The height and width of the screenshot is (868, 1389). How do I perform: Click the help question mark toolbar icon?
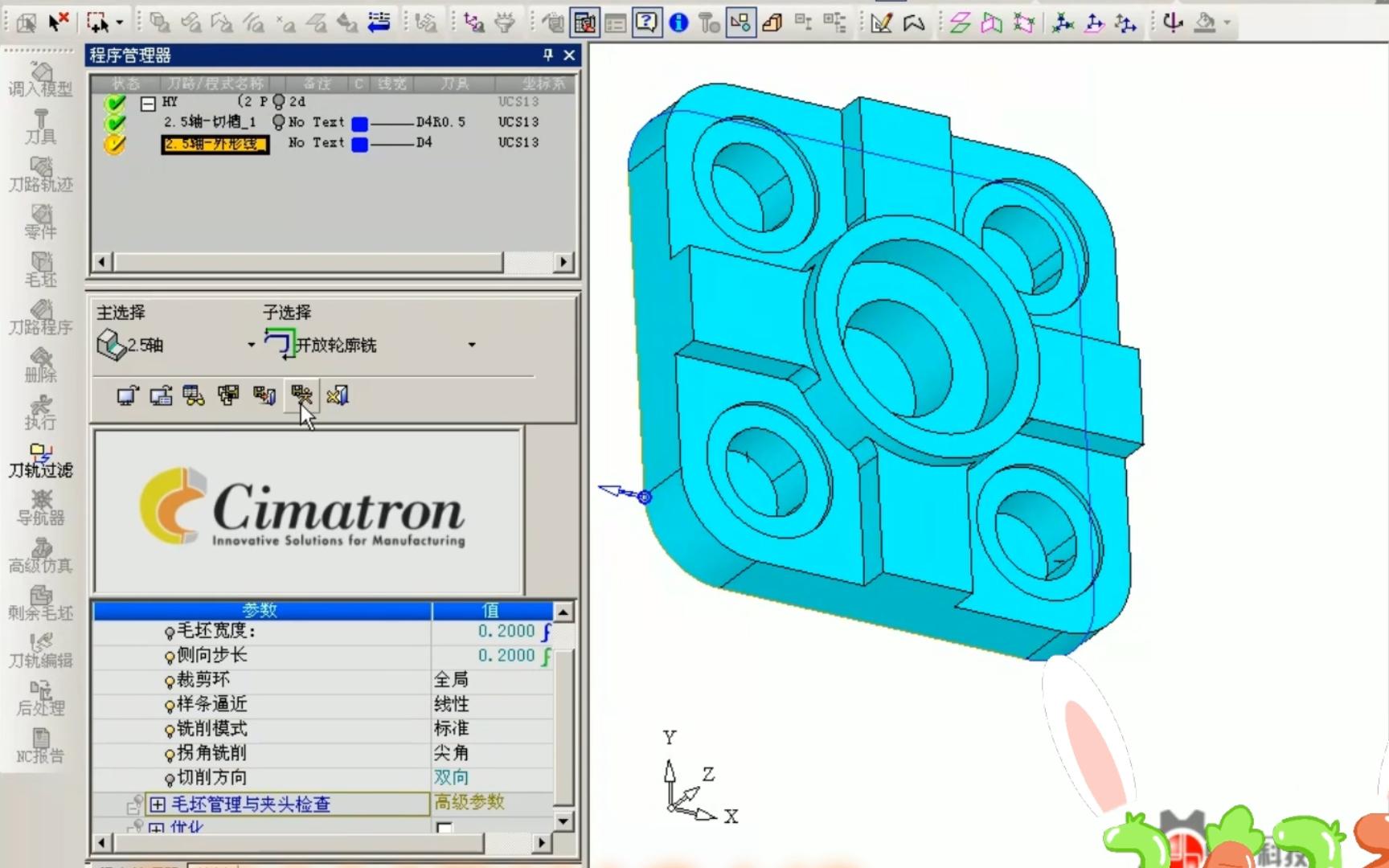tap(646, 23)
